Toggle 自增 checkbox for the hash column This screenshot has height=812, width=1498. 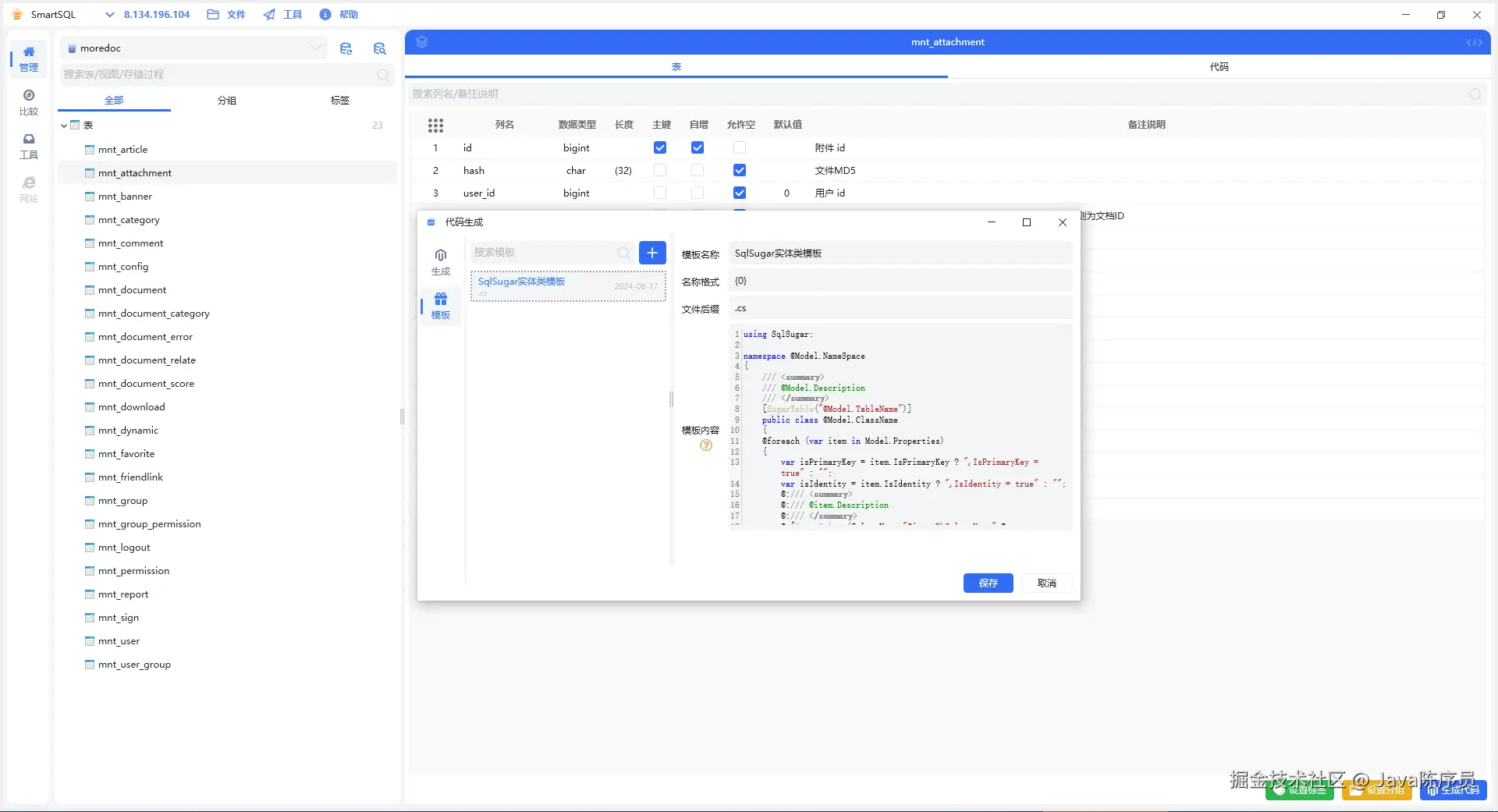pos(698,170)
